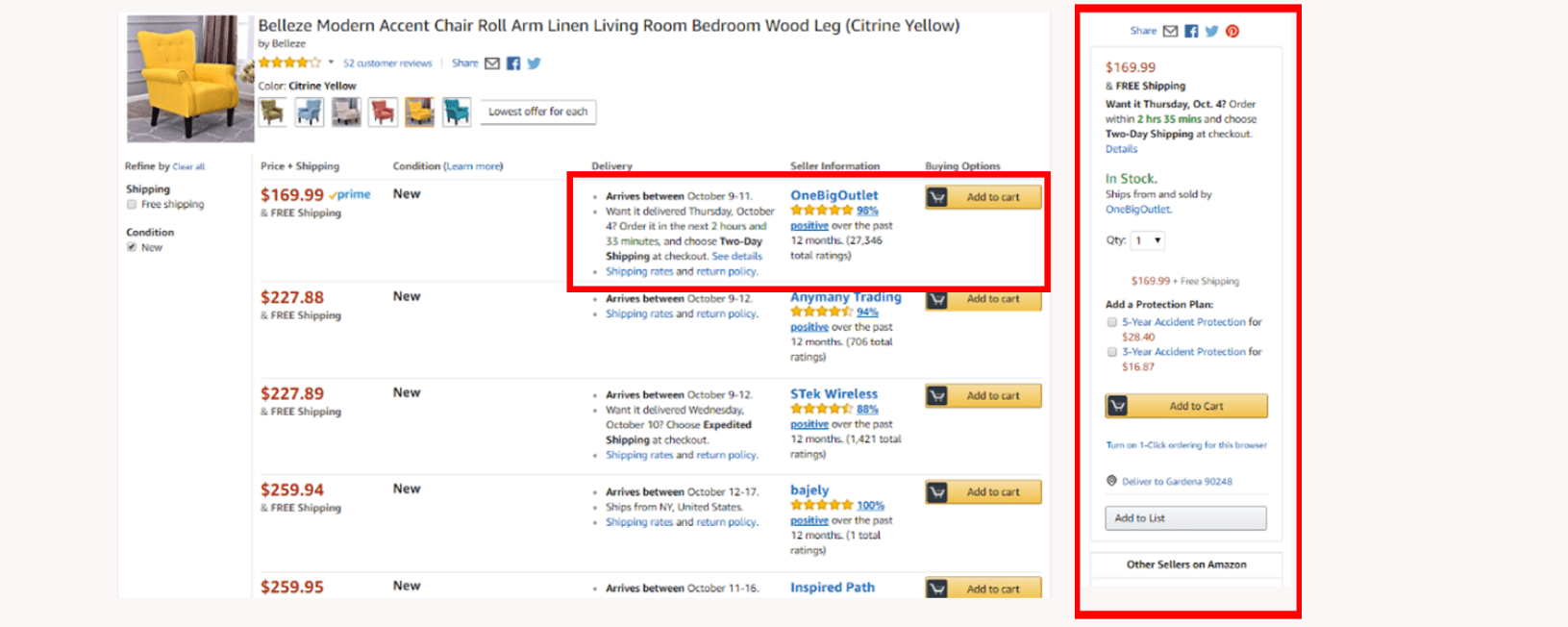Share via email icon in right sidebar
1568x627 pixels.
click(1170, 31)
